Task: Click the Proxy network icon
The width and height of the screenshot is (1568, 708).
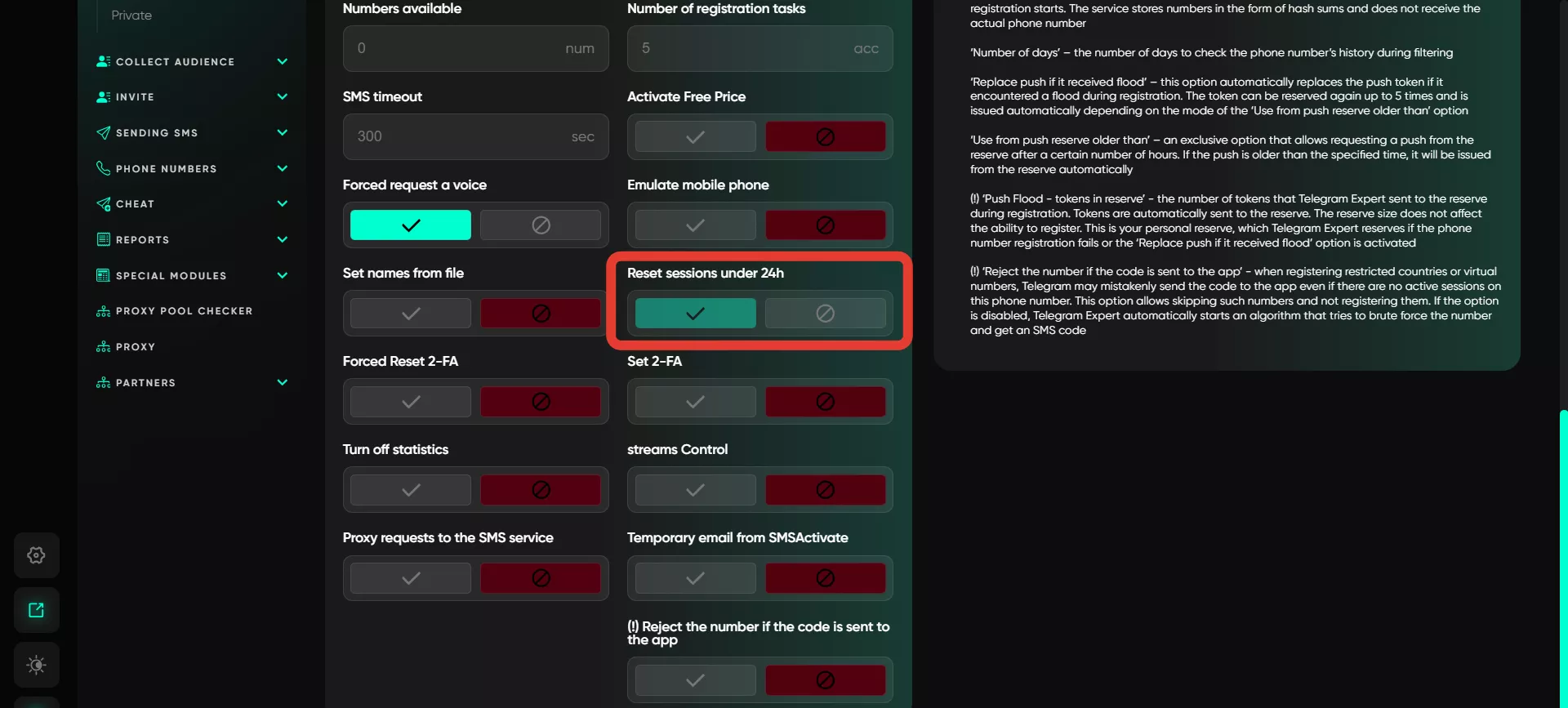Action: coord(103,347)
